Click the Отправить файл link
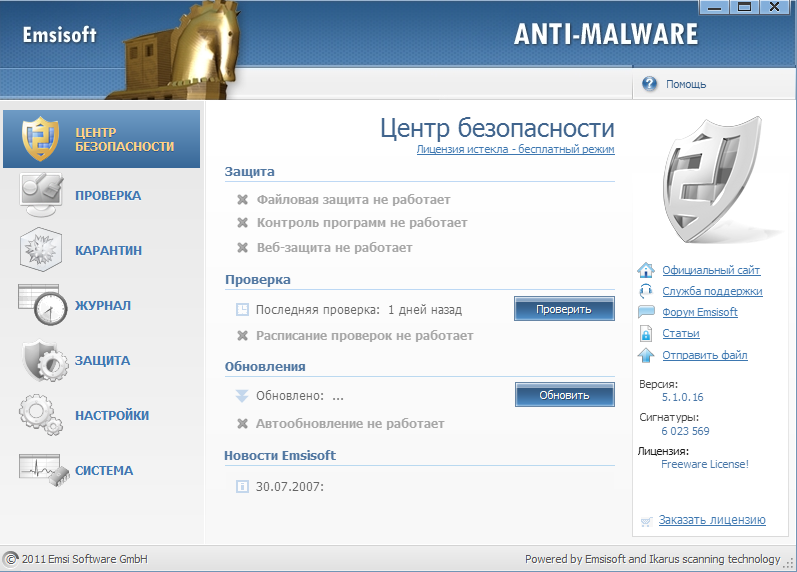This screenshot has height=572, width=797. click(704, 355)
